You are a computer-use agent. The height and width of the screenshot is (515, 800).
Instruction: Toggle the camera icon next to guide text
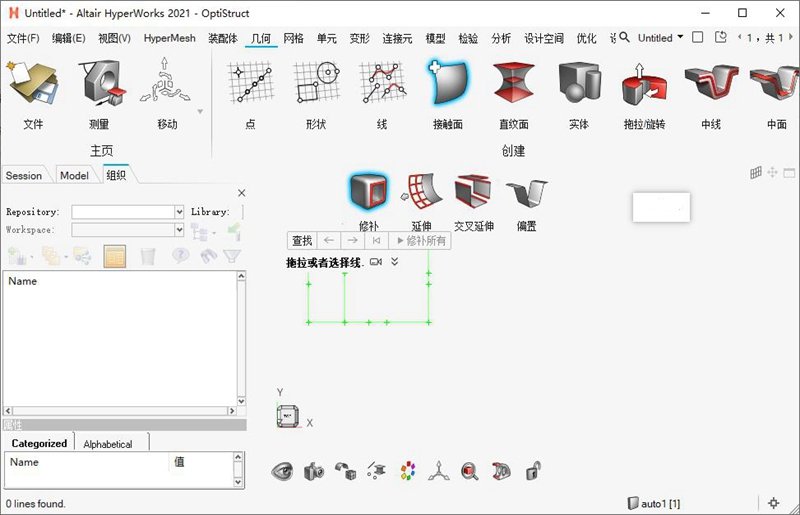pos(376,262)
